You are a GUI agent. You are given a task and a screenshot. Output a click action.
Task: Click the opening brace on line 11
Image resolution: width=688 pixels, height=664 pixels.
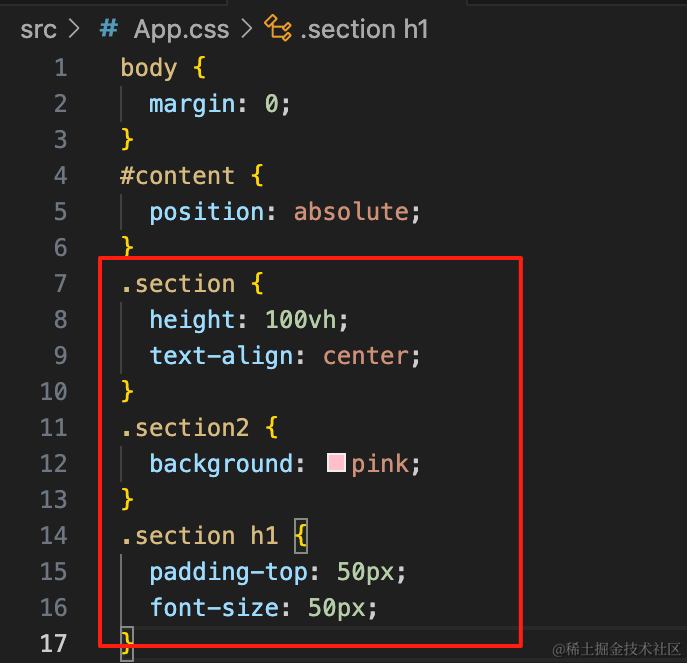click(272, 427)
